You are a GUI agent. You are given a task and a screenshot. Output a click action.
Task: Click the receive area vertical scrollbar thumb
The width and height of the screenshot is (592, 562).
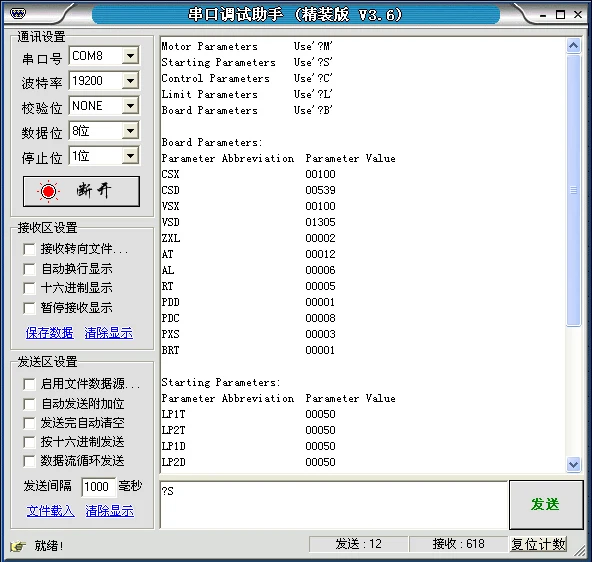(574, 190)
